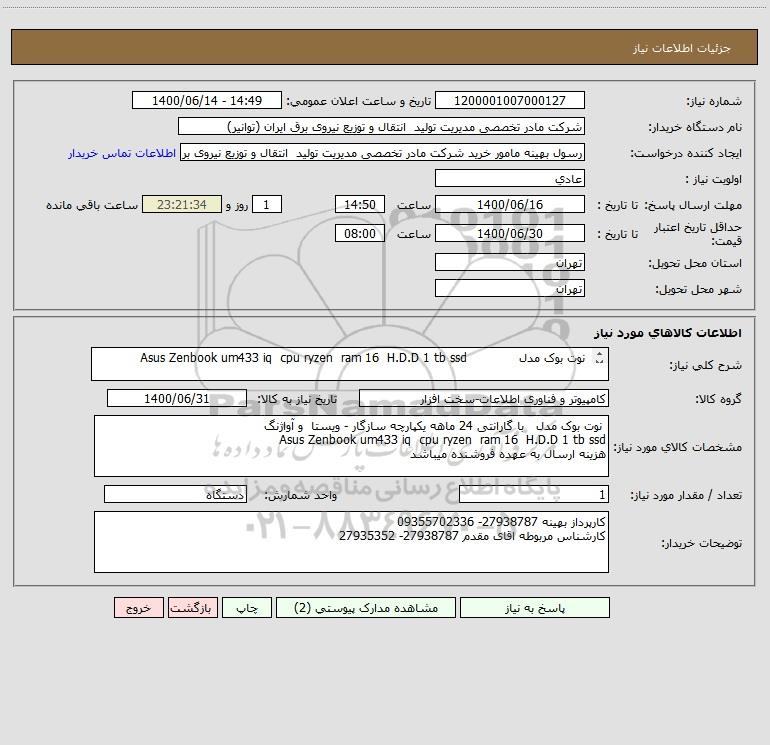
Task: Click the شهر محل تحویل field تهران
Action: [510, 288]
